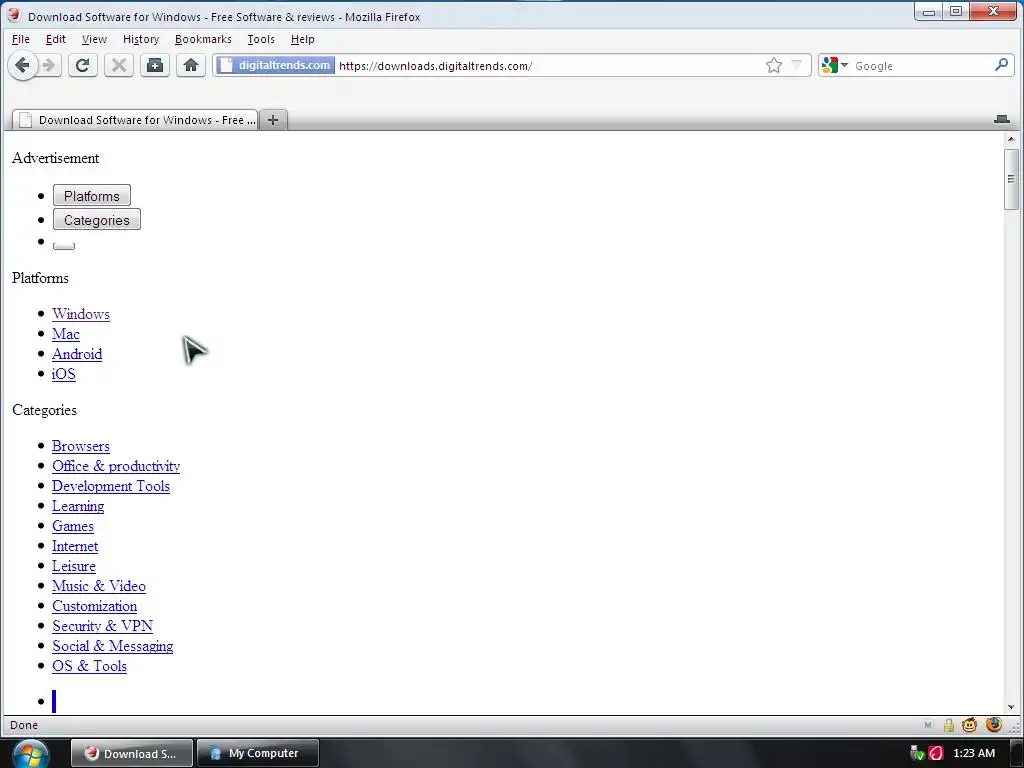This screenshot has width=1024, height=768.
Task: Click the digitaltrends.com site identity badge
Action: (x=276, y=65)
